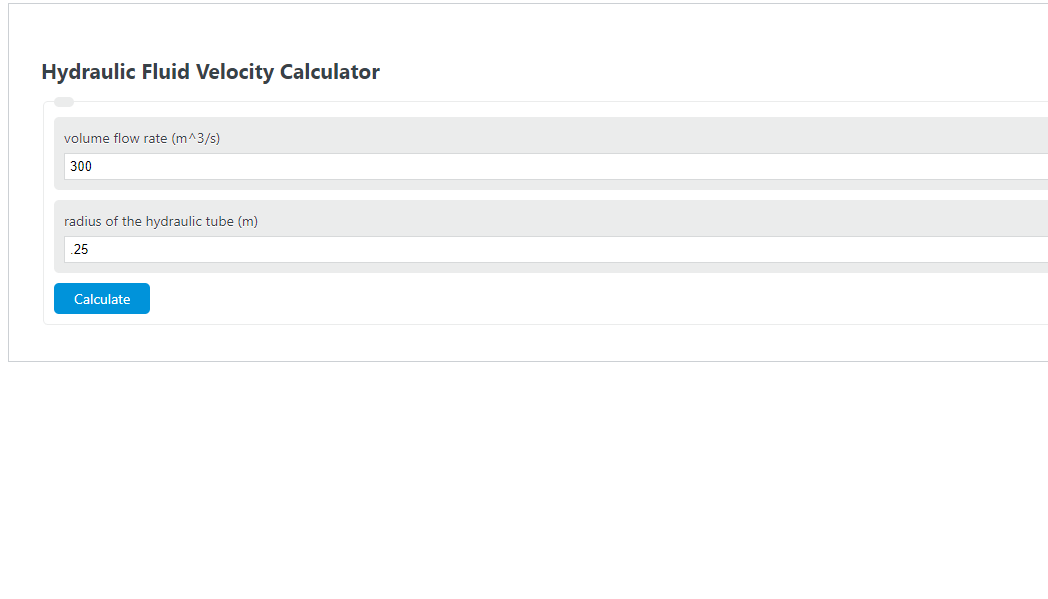The width and height of the screenshot is (1048, 599).
Task: Click the Hydraulic Fluid Velocity Calculator heading
Action: [x=210, y=71]
